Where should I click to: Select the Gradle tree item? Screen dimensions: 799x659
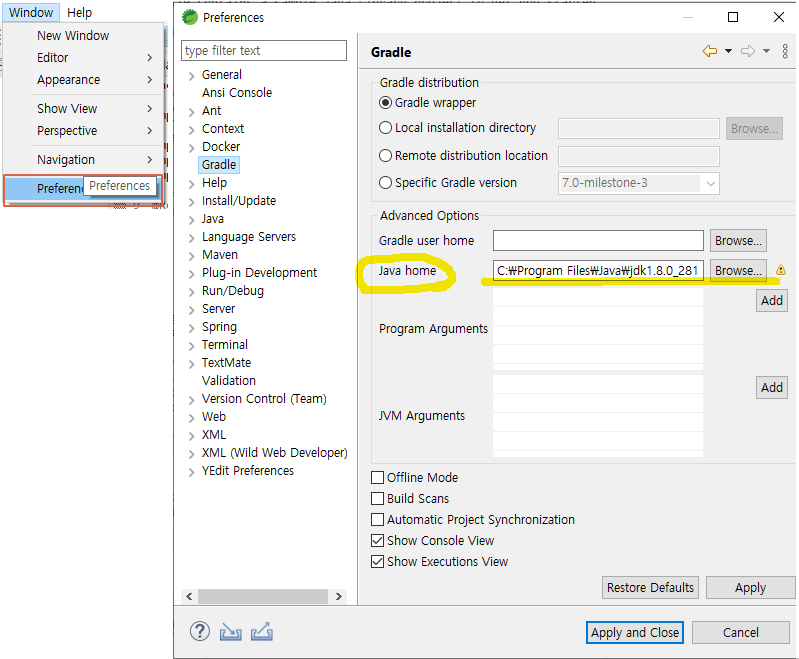tap(219, 165)
